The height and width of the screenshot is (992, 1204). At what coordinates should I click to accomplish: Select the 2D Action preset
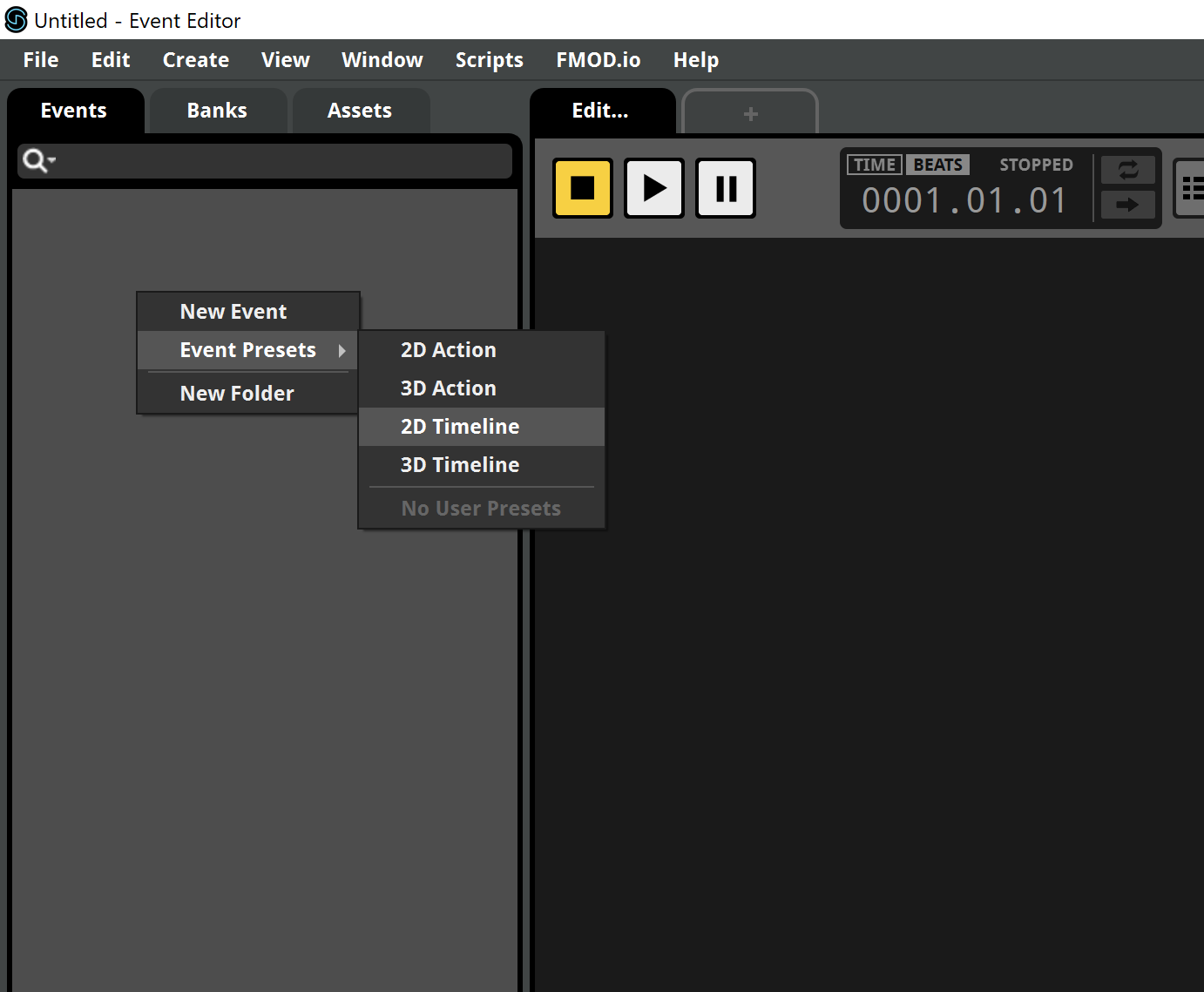click(x=482, y=350)
